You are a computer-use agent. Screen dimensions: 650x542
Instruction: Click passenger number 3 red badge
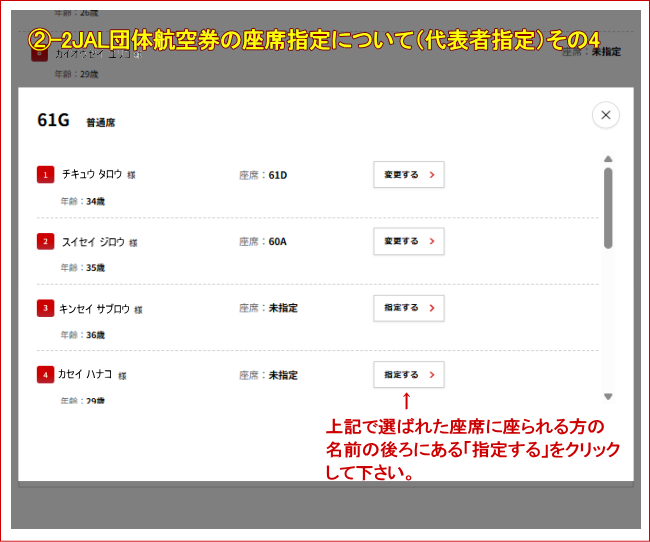click(x=46, y=308)
